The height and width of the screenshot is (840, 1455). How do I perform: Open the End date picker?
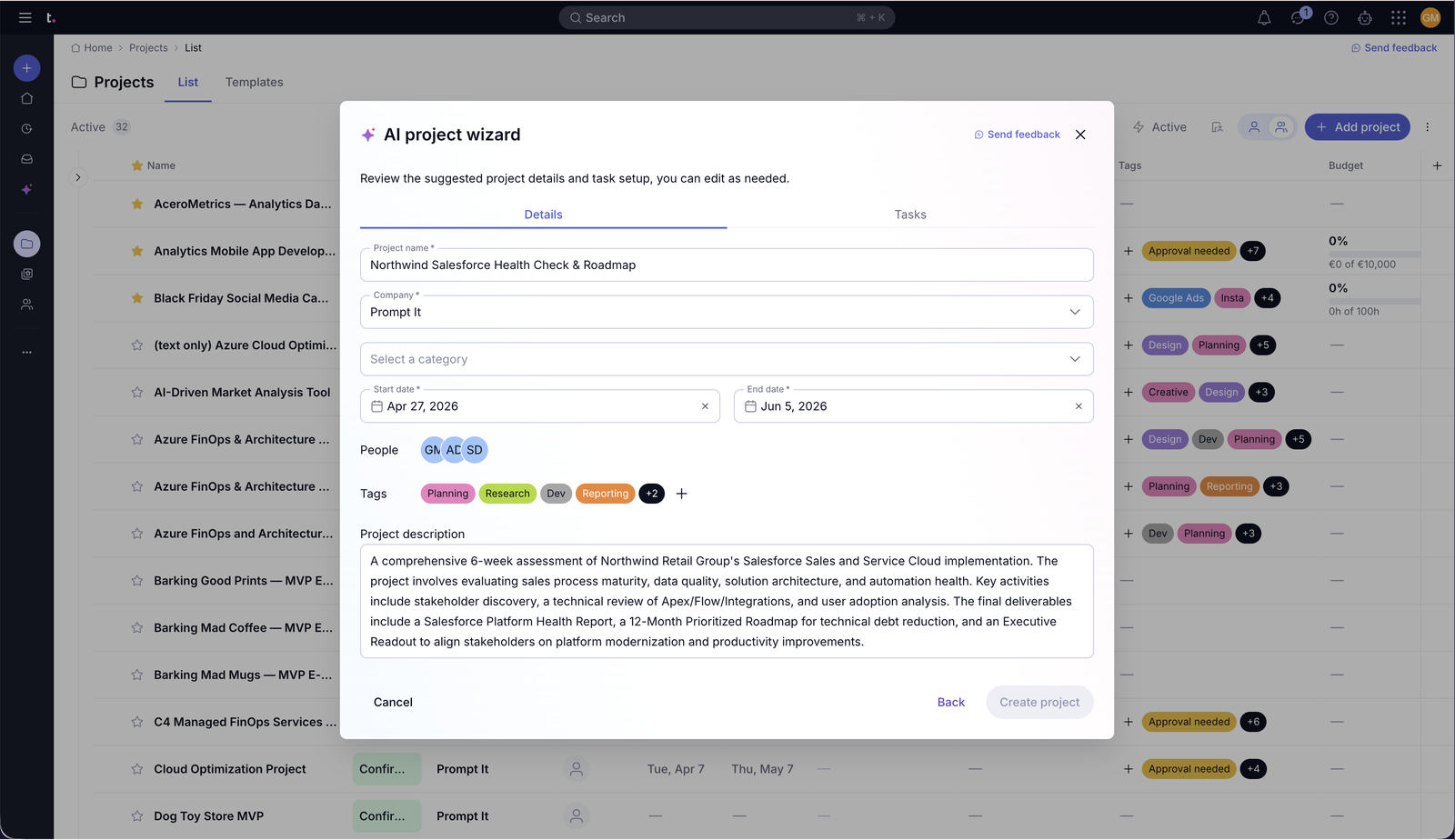click(913, 406)
